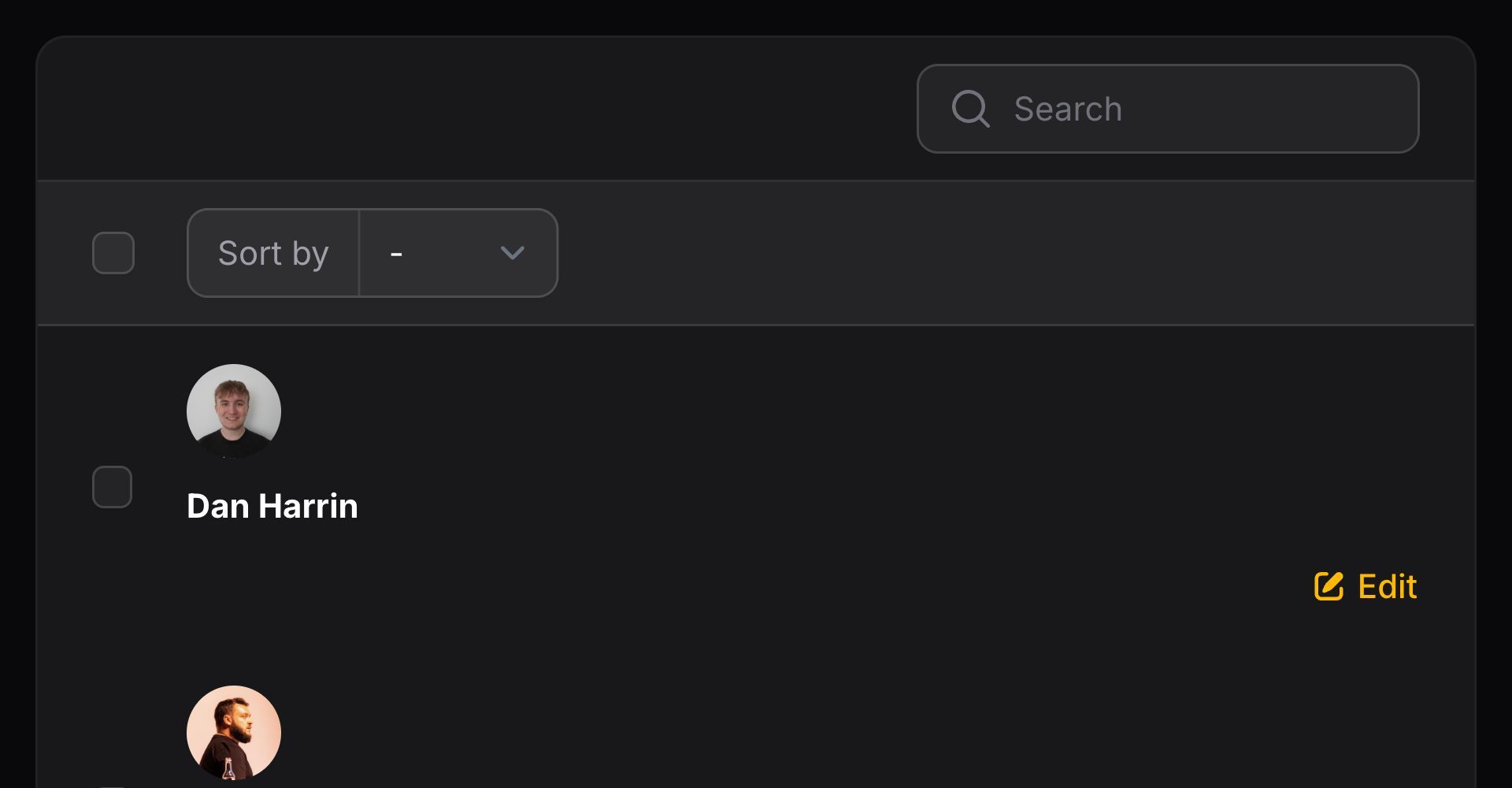Click the lower user's profile thumbnail
The image size is (1512, 788).
click(x=233, y=732)
